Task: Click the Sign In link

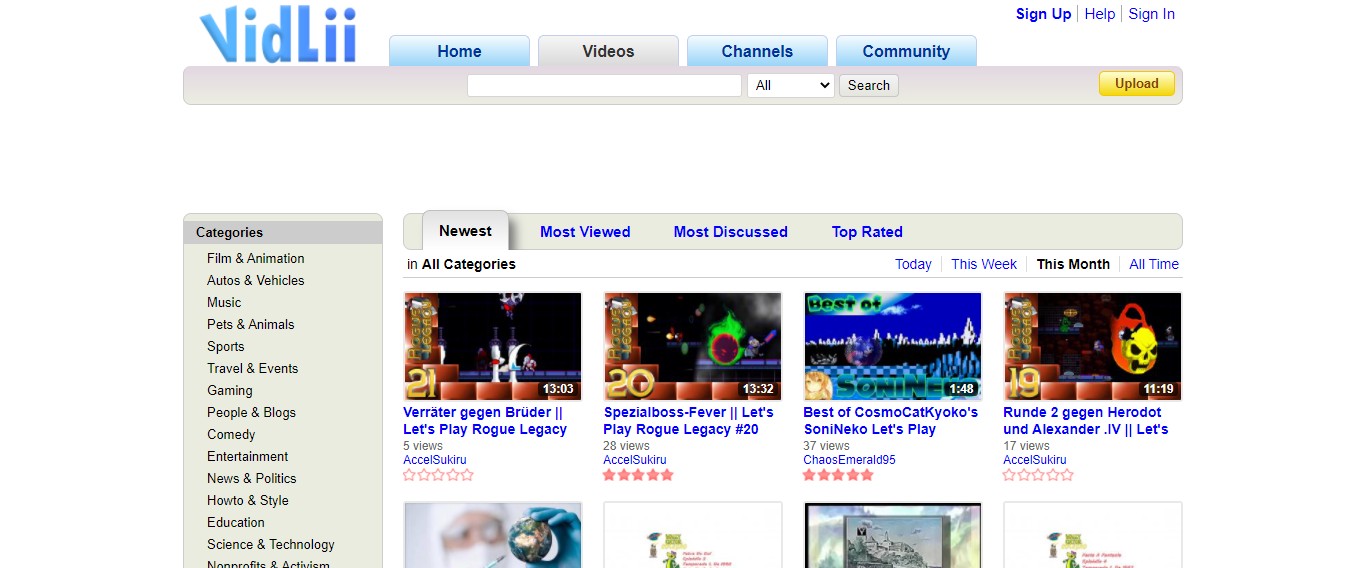Action: pos(1152,14)
